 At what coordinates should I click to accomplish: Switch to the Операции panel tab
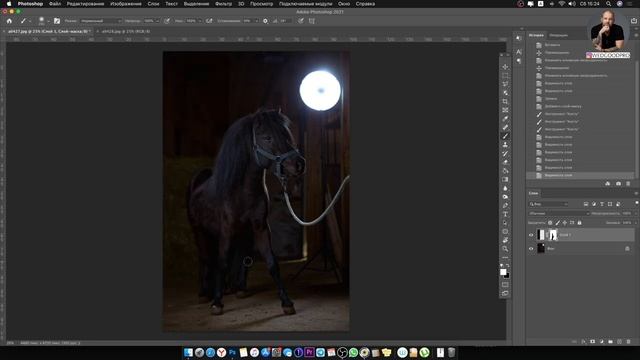point(558,36)
